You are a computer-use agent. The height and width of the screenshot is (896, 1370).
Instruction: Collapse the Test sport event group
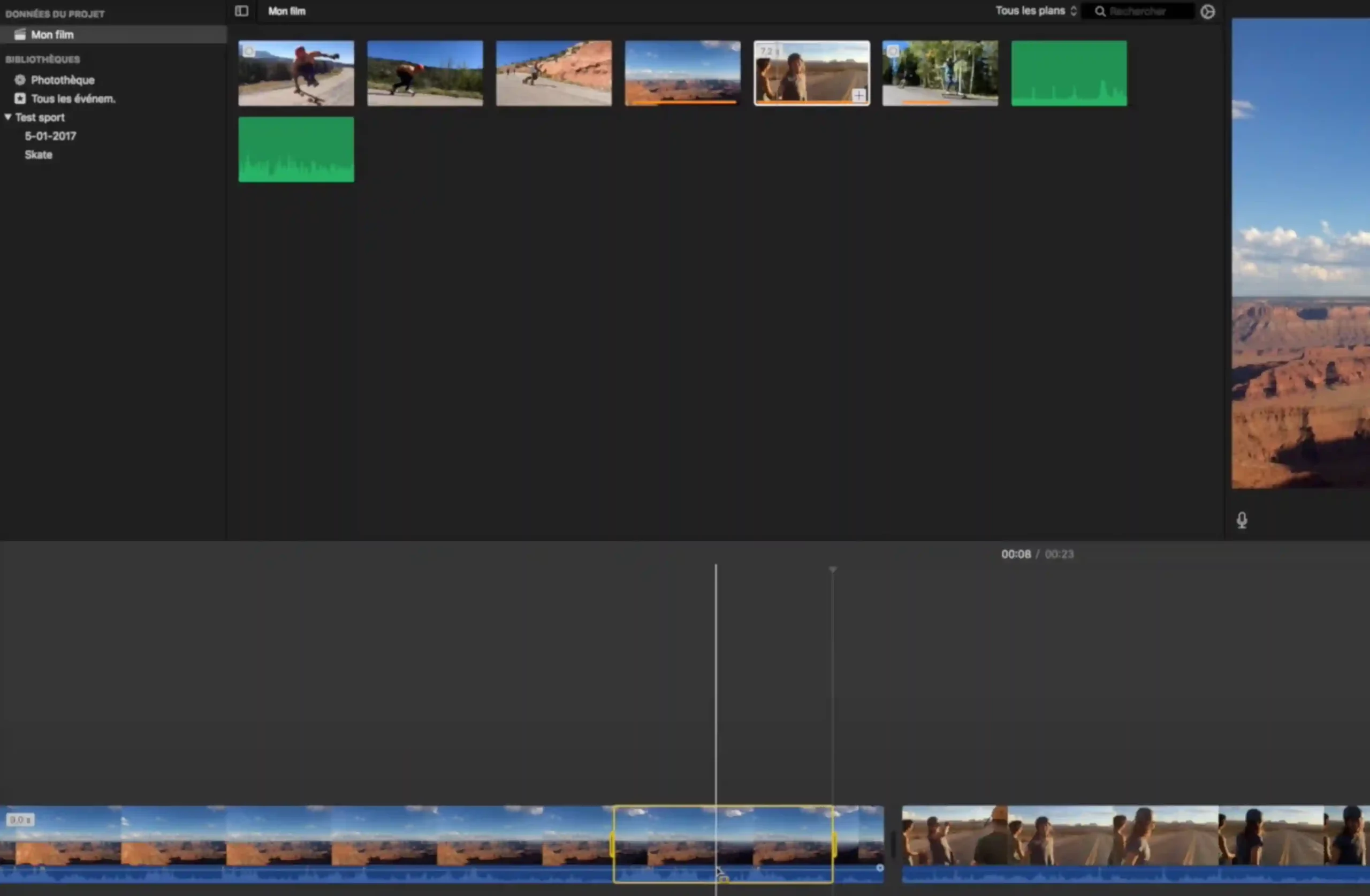(x=8, y=117)
